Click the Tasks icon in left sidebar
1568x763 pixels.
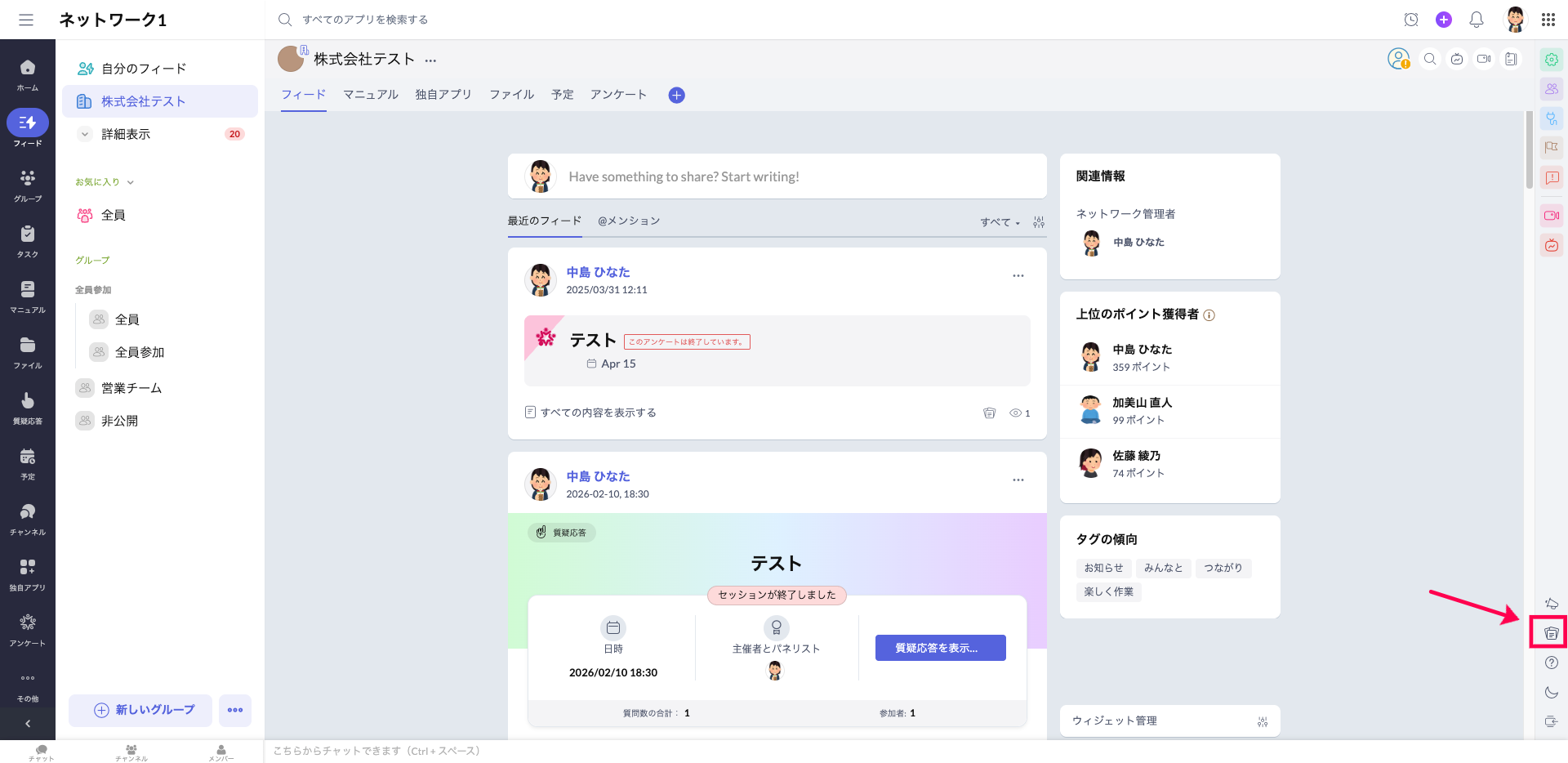click(28, 241)
